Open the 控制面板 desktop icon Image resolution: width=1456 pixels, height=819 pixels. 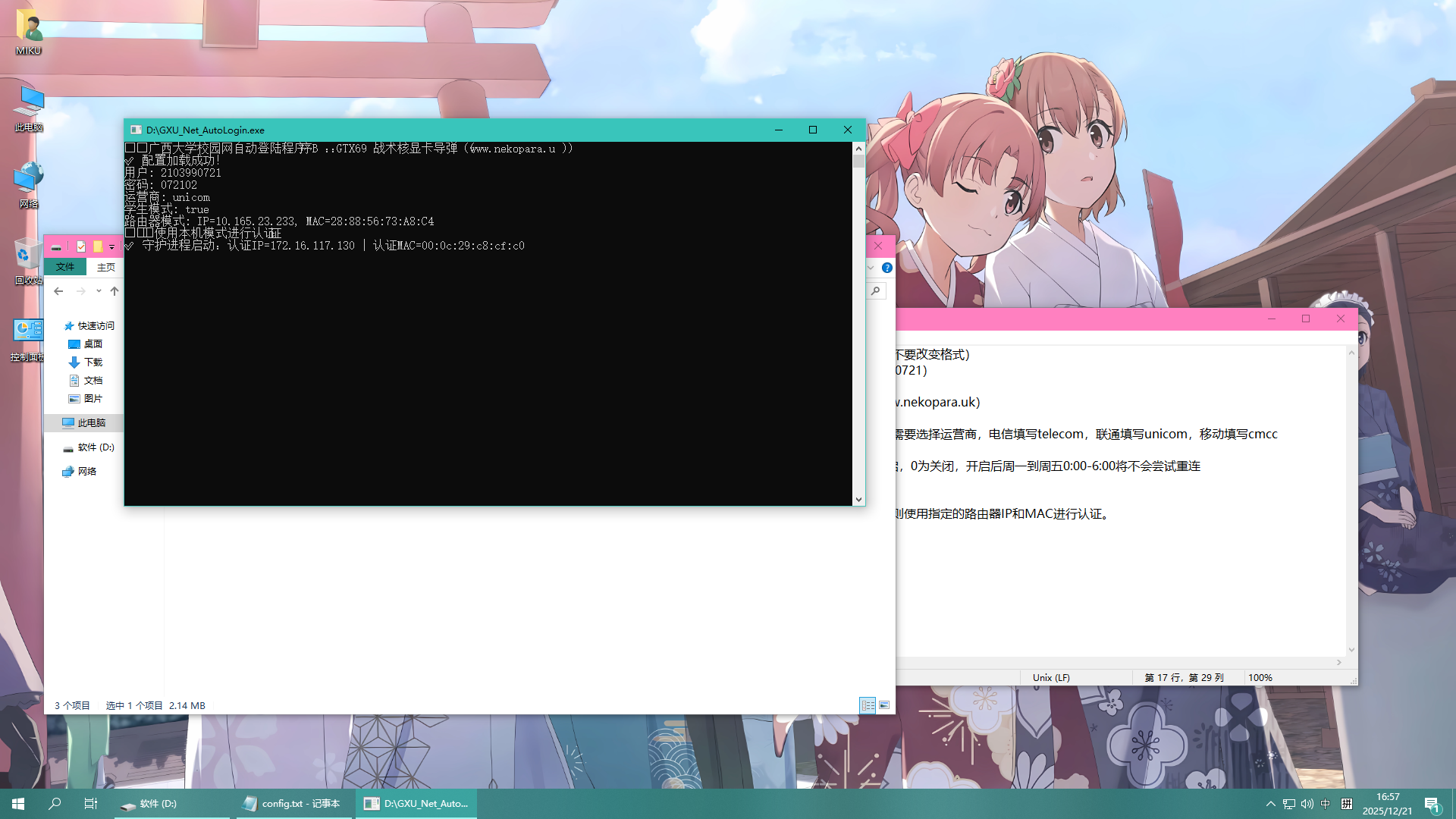pyautogui.click(x=28, y=334)
